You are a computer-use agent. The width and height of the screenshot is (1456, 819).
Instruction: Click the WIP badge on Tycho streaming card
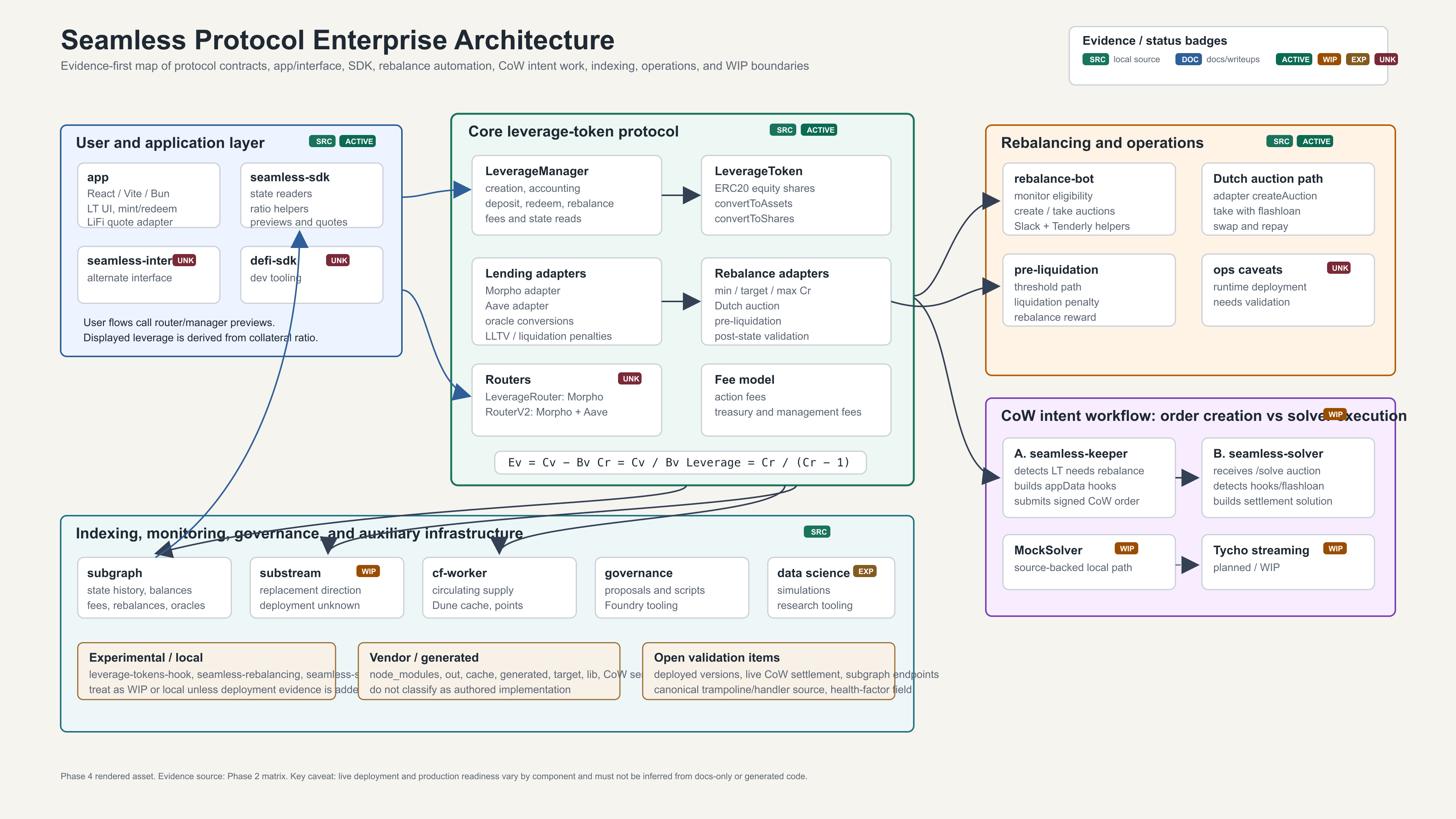pyautogui.click(x=1335, y=549)
